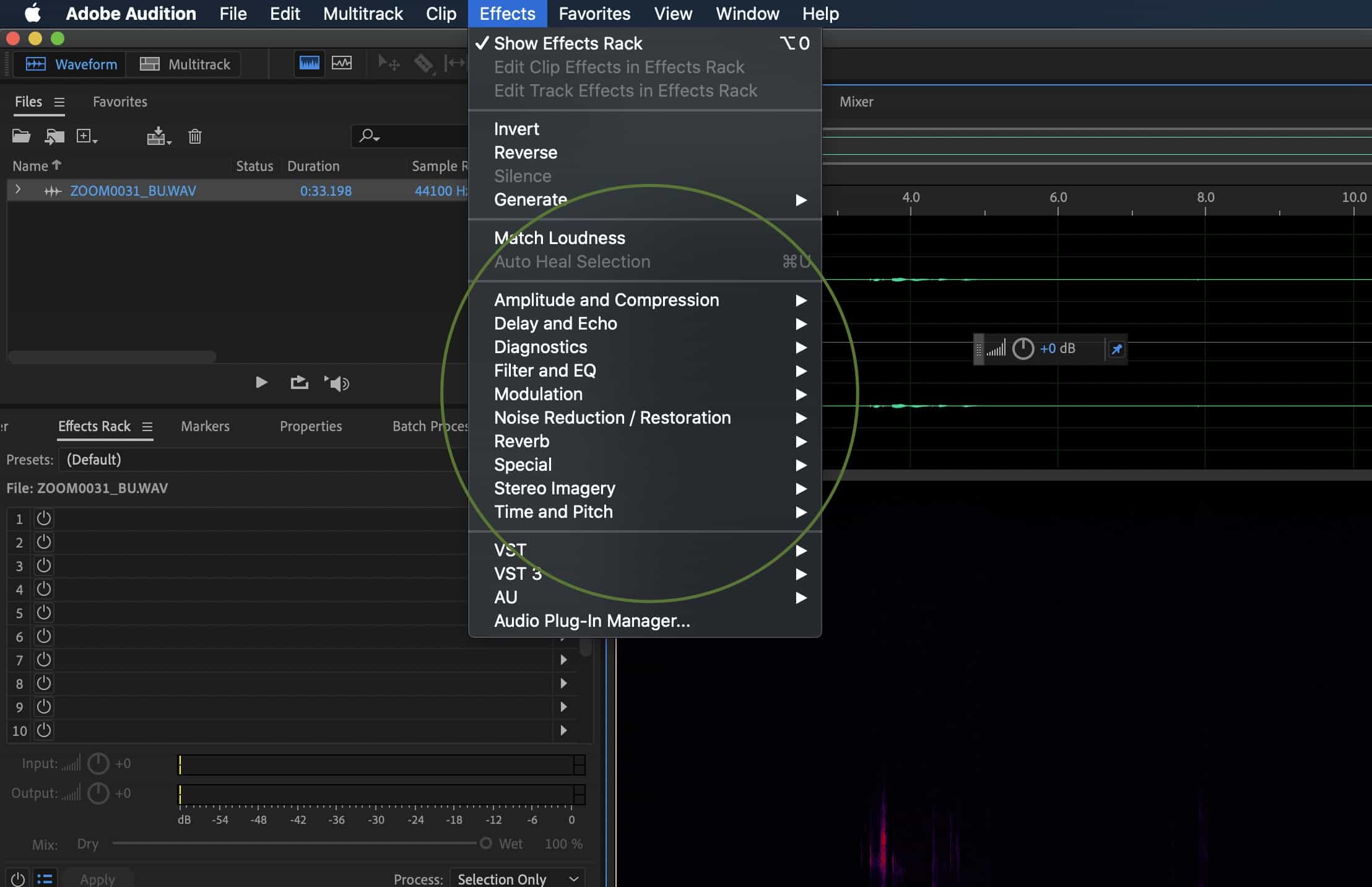This screenshot has height=887, width=1372.
Task: Toggle Auto-play speaker icon in Files panel
Action: [x=337, y=383]
